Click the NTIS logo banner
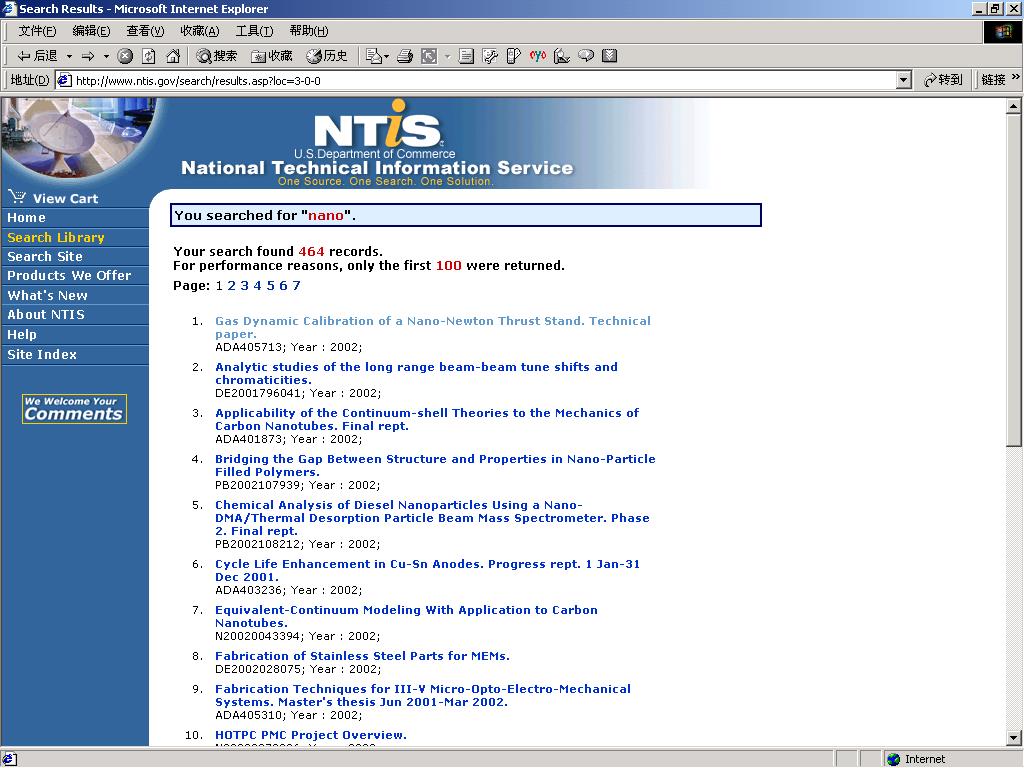Screen dimensions: 1024x768 tap(377, 143)
